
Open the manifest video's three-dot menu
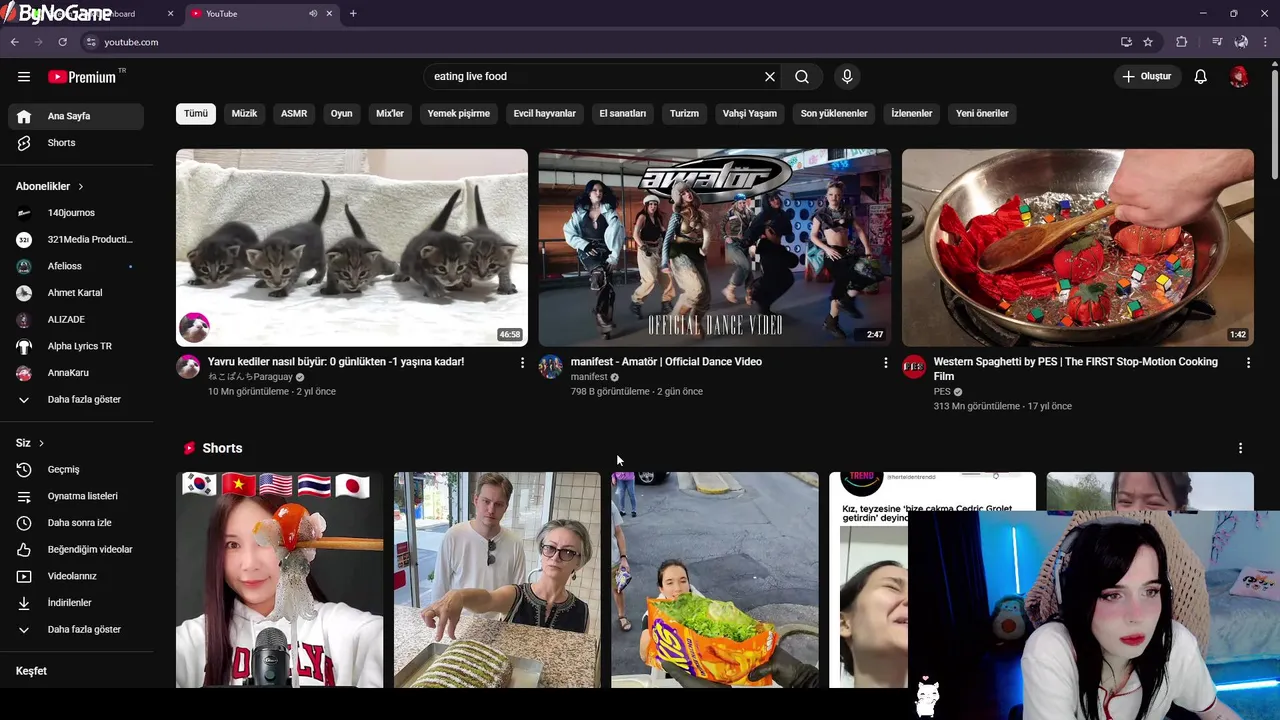click(x=885, y=363)
